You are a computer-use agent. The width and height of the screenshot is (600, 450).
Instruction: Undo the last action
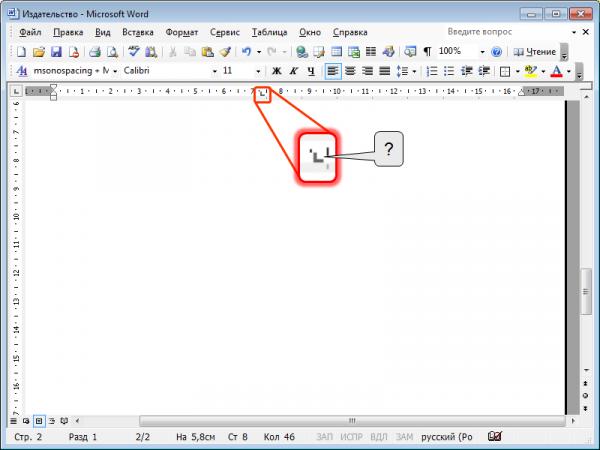point(247,52)
